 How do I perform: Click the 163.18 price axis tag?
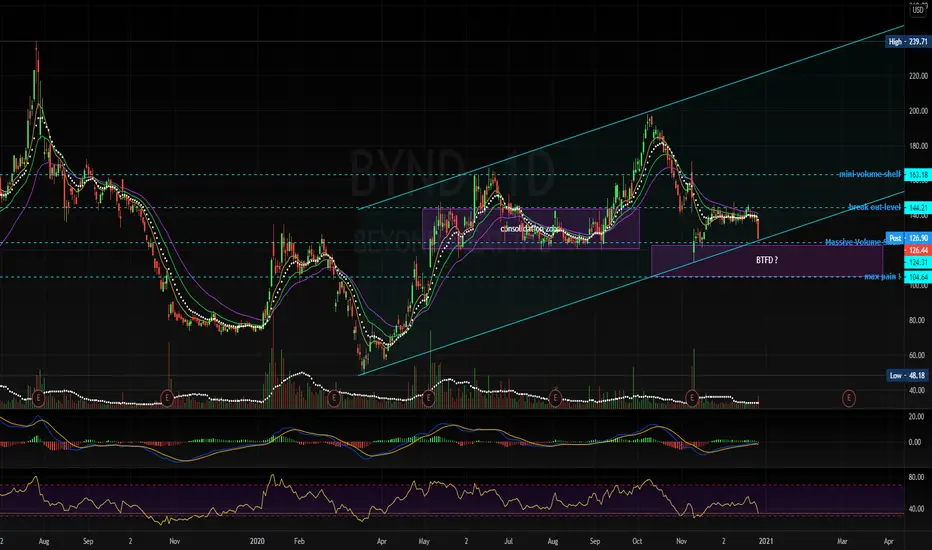pos(917,175)
